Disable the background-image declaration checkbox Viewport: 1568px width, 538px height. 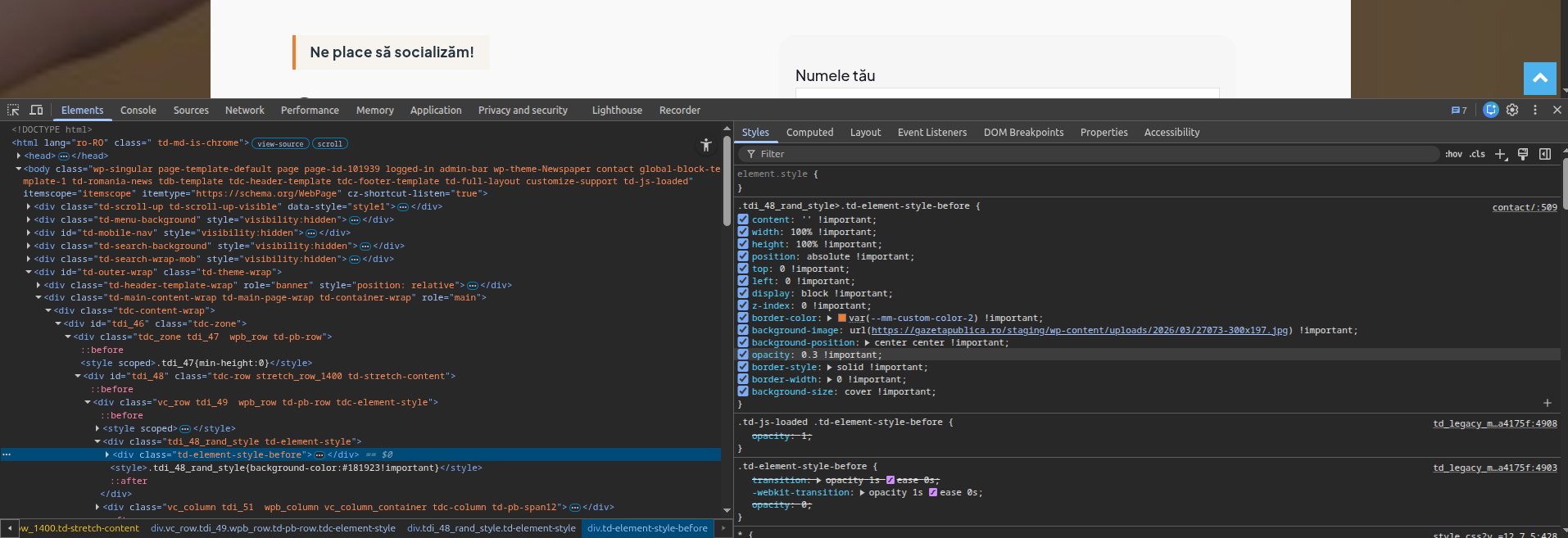pos(743,330)
